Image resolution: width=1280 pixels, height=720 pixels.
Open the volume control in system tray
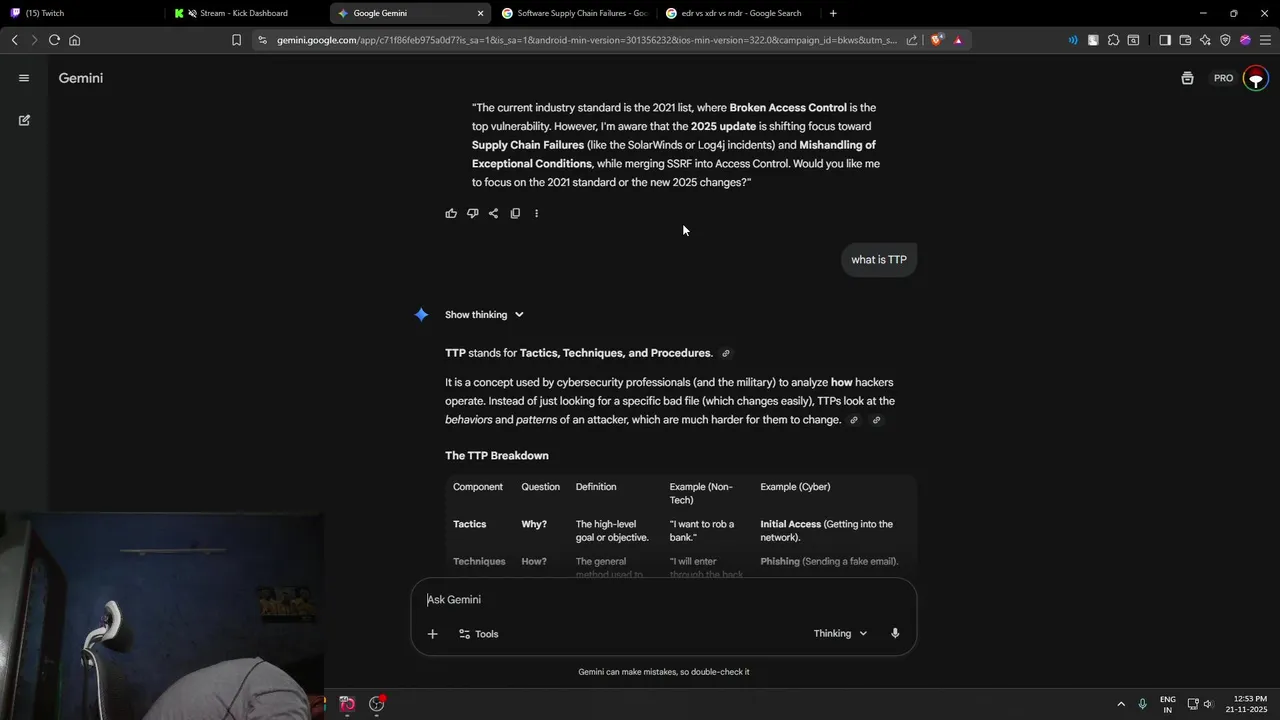1208,704
